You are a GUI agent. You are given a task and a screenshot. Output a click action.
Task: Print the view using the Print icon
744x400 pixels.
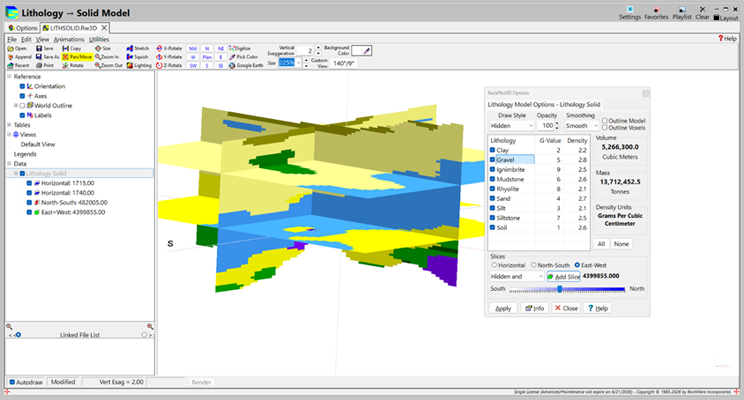45,65
